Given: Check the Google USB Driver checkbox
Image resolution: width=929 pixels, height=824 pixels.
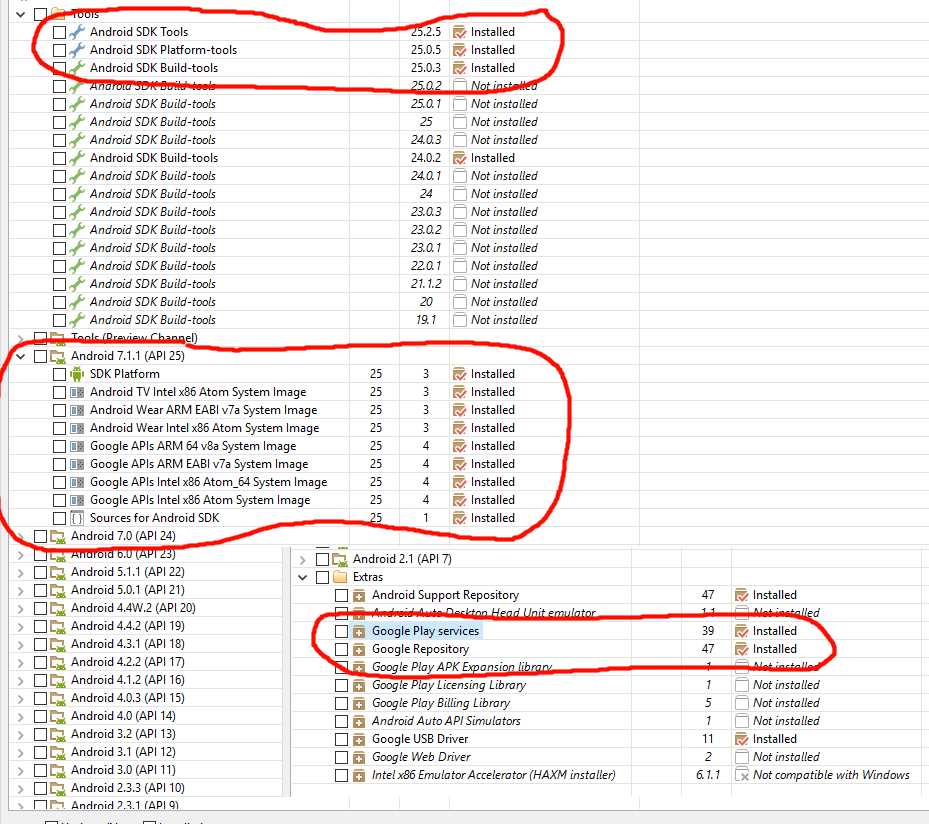Looking at the screenshot, I should pyautogui.click(x=341, y=739).
